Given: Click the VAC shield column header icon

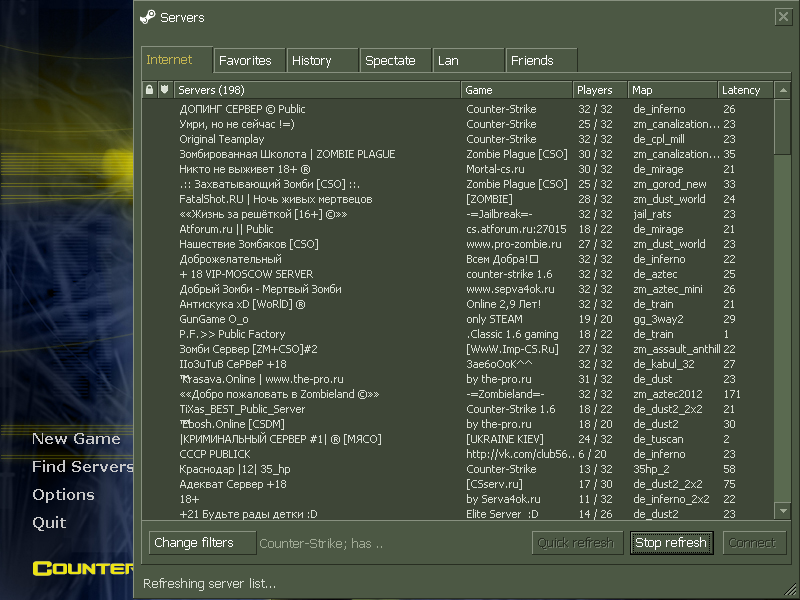Looking at the screenshot, I should pyautogui.click(x=165, y=90).
